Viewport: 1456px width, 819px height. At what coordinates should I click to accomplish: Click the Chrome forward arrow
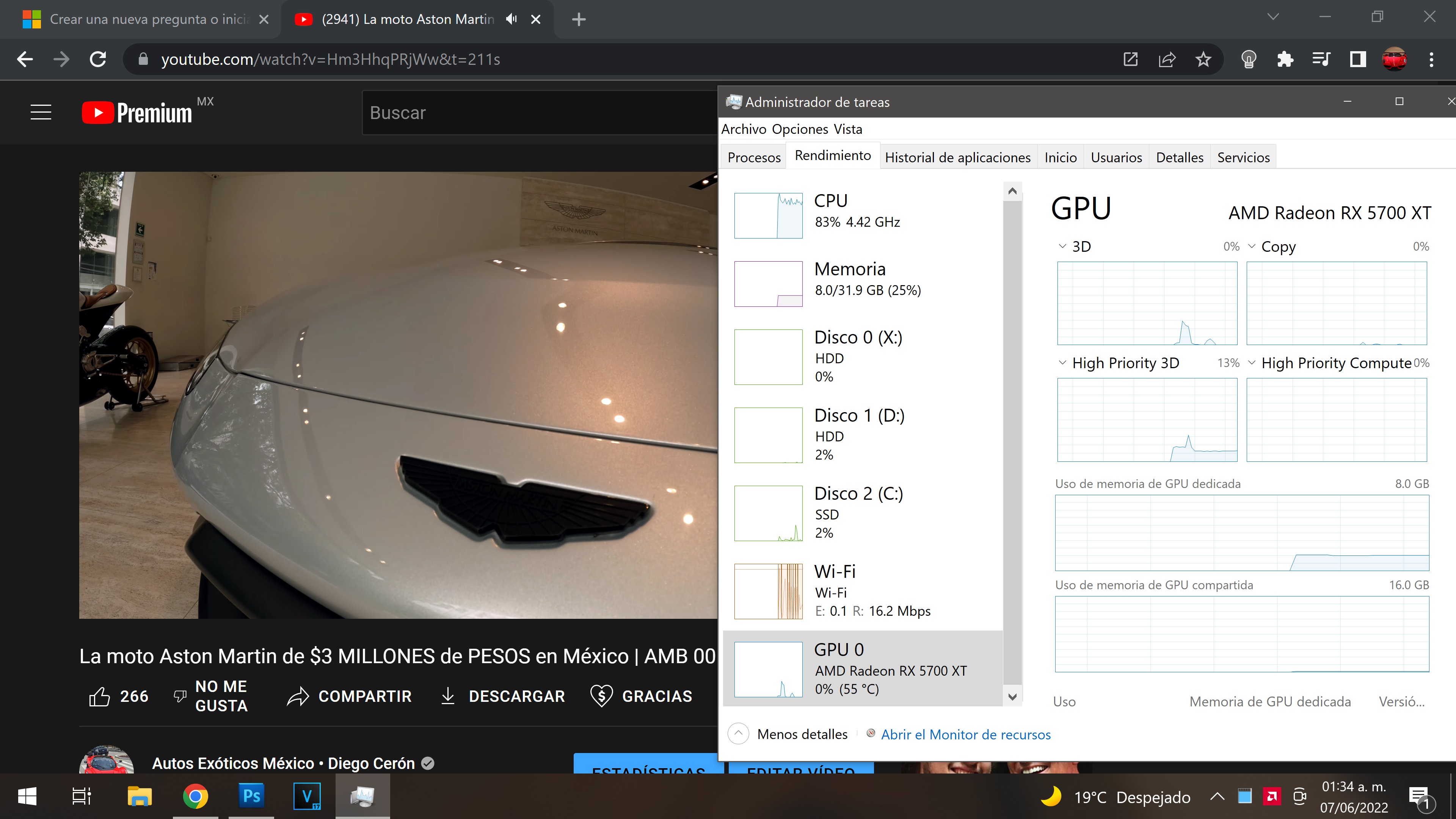pos(61,60)
